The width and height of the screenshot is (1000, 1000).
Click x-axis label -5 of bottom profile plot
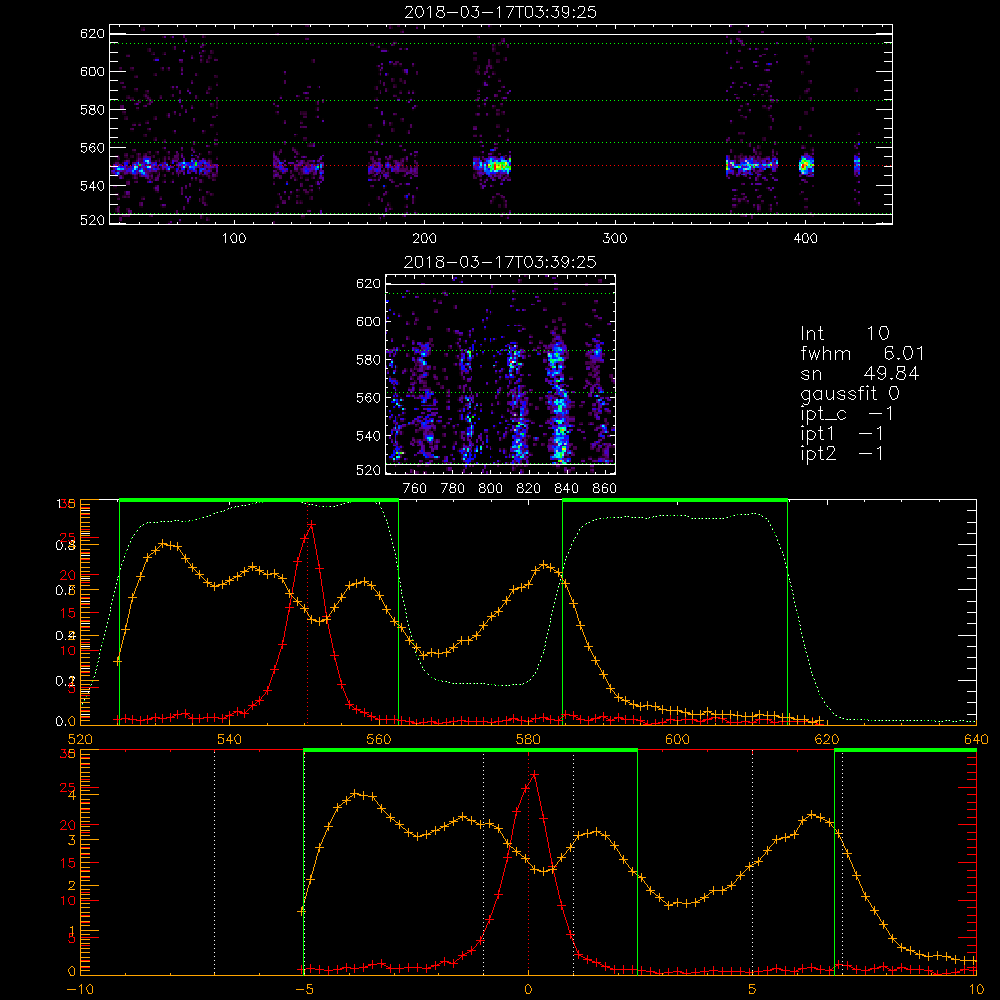click(304, 990)
